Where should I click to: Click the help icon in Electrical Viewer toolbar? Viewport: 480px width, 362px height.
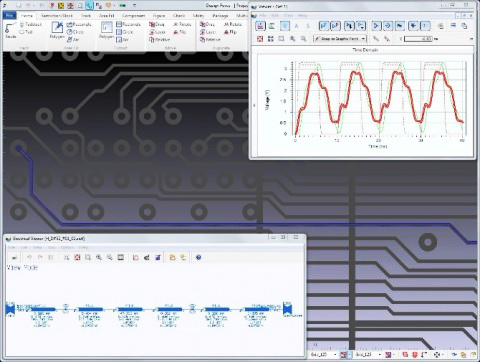point(199,257)
